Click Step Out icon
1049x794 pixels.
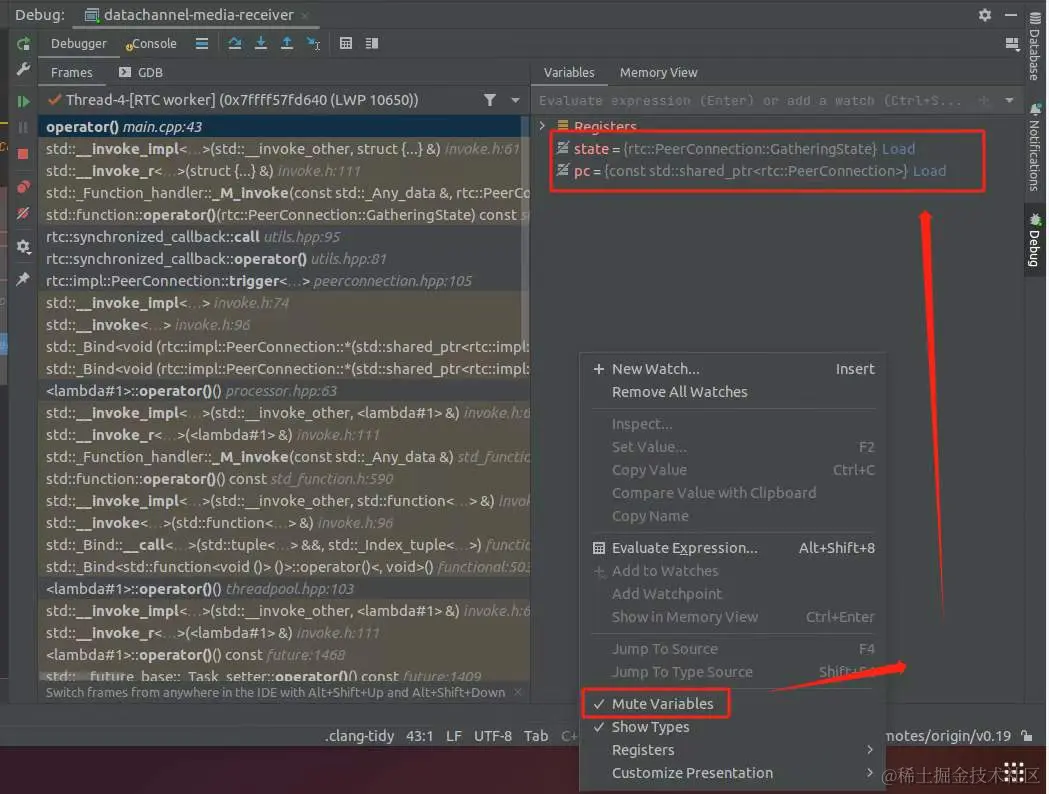(286, 43)
